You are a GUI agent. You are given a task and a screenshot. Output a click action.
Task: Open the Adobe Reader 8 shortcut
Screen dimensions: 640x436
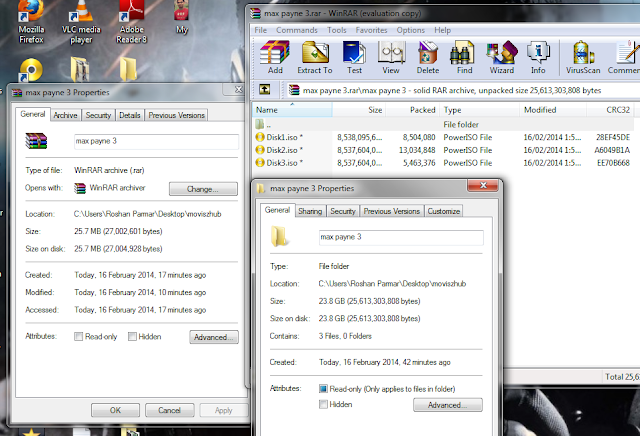pos(131,22)
